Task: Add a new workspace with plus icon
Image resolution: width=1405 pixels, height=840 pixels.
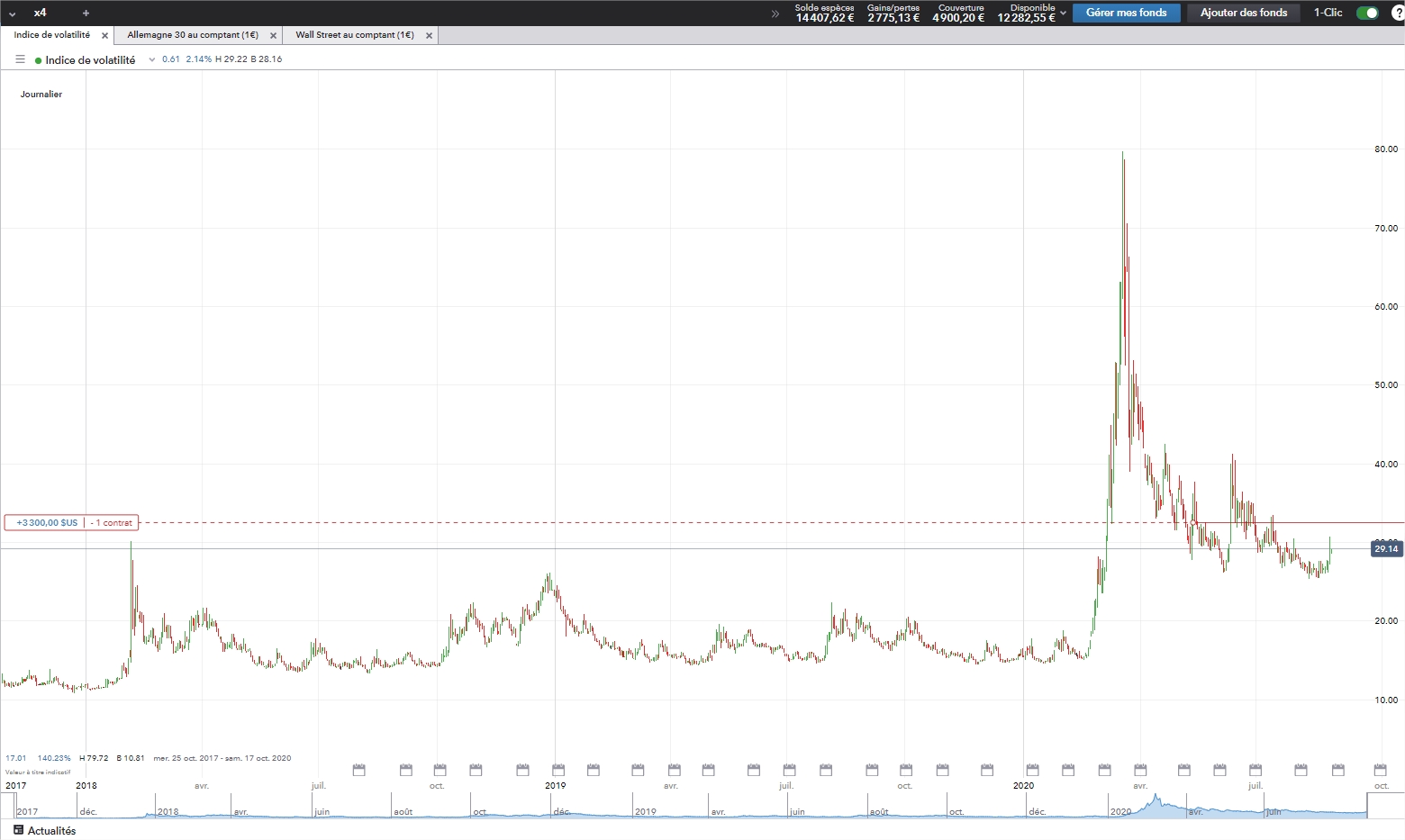Action: [x=86, y=13]
